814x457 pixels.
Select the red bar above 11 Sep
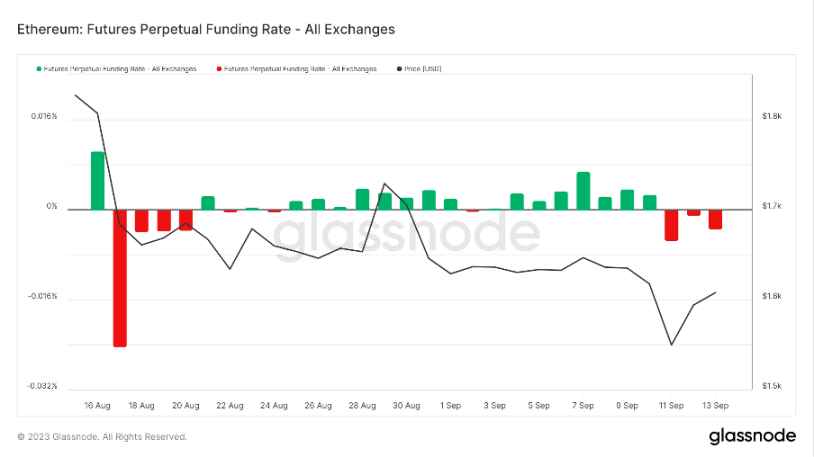tap(671, 225)
